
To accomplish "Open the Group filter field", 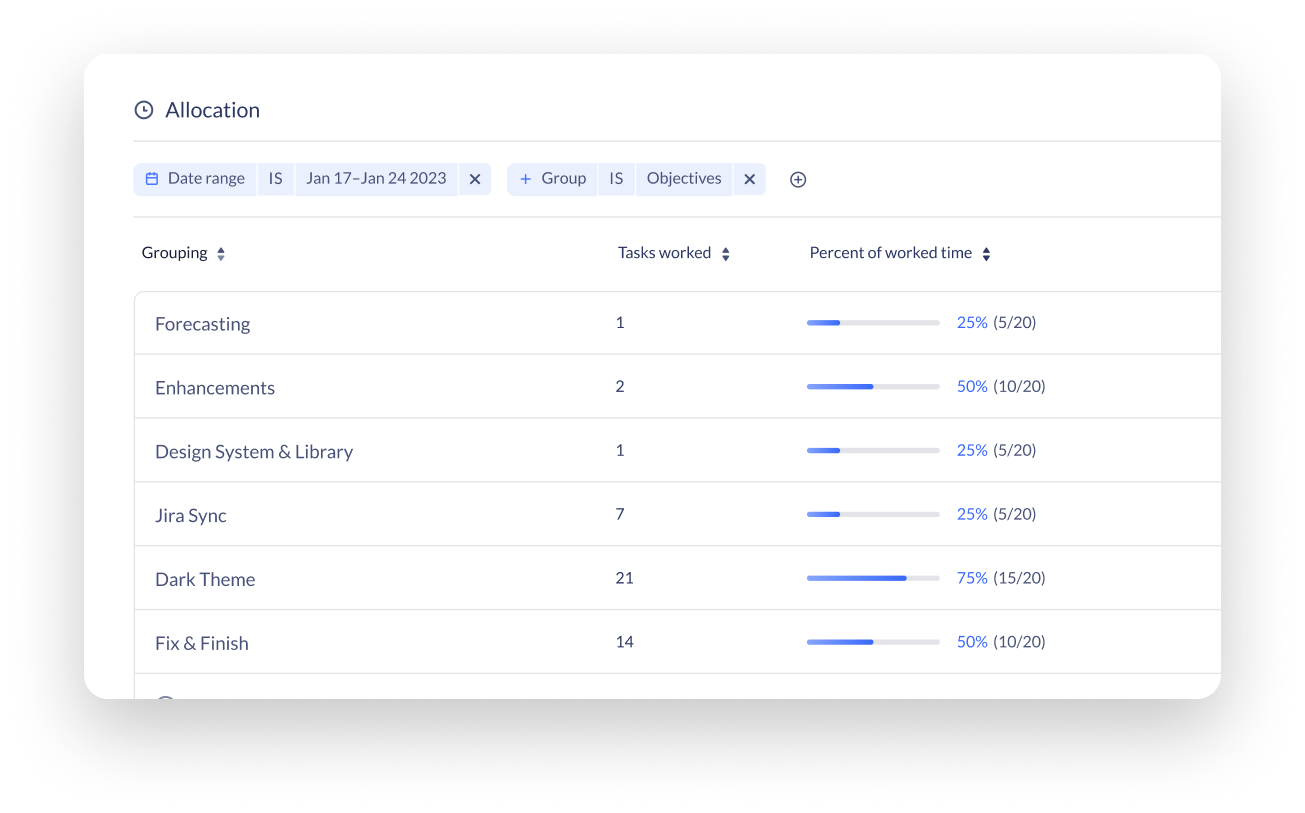I will [x=552, y=179].
